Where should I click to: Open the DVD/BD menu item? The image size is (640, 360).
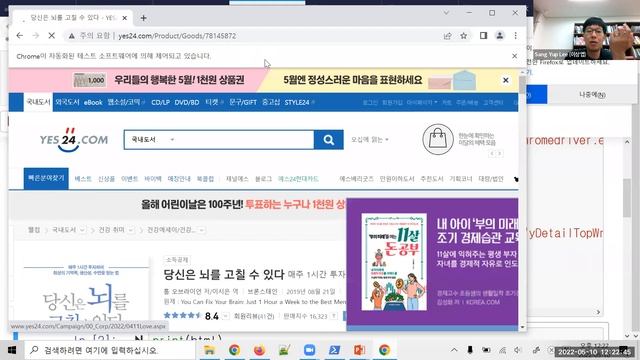[x=187, y=102]
